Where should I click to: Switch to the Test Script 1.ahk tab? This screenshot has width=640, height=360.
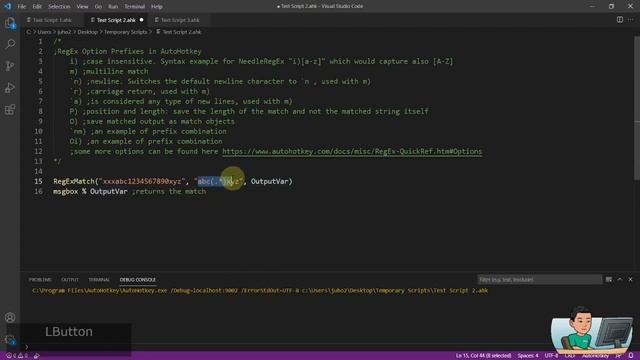pyautogui.click(x=52, y=20)
